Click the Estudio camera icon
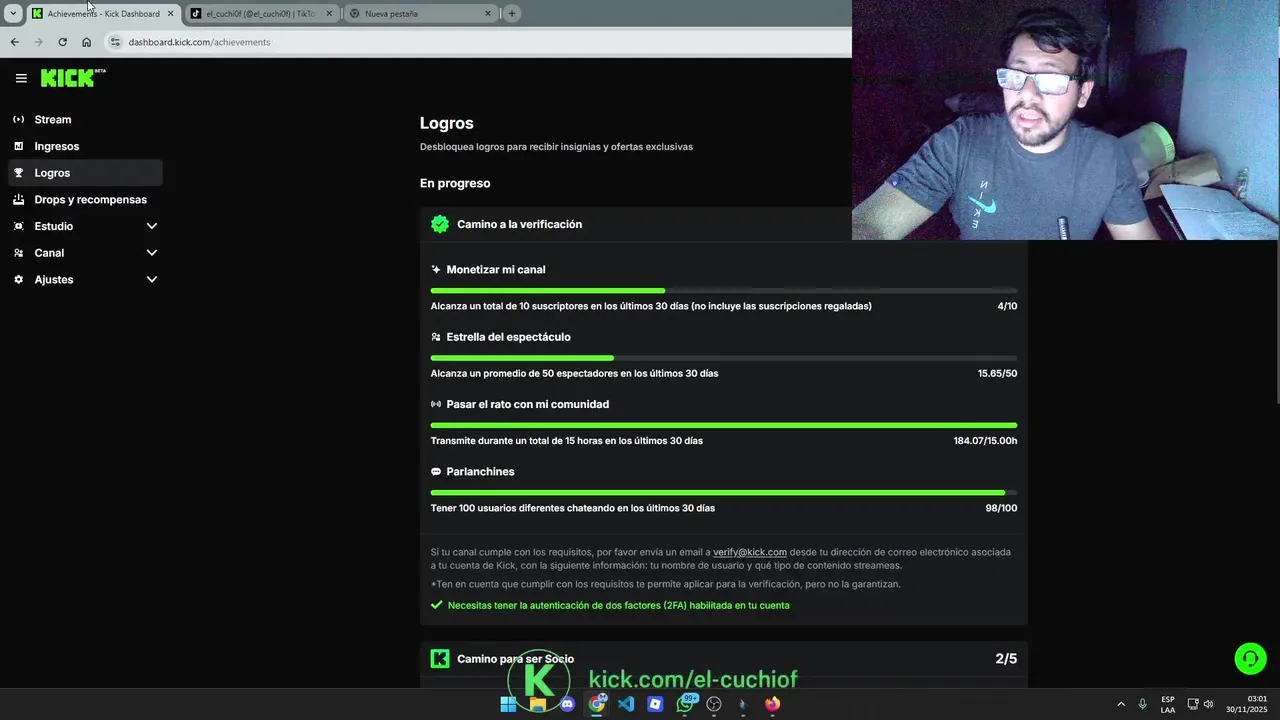The height and width of the screenshot is (720, 1280). pyautogui.click(x=18, y=226)
